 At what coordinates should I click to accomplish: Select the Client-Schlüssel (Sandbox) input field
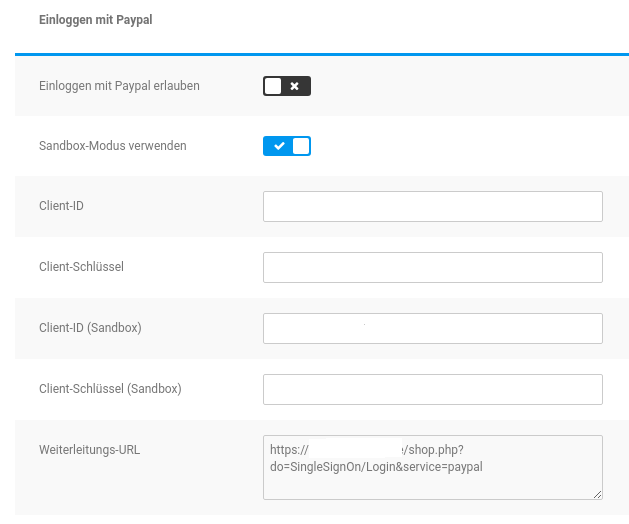click(x=433, y=390)
